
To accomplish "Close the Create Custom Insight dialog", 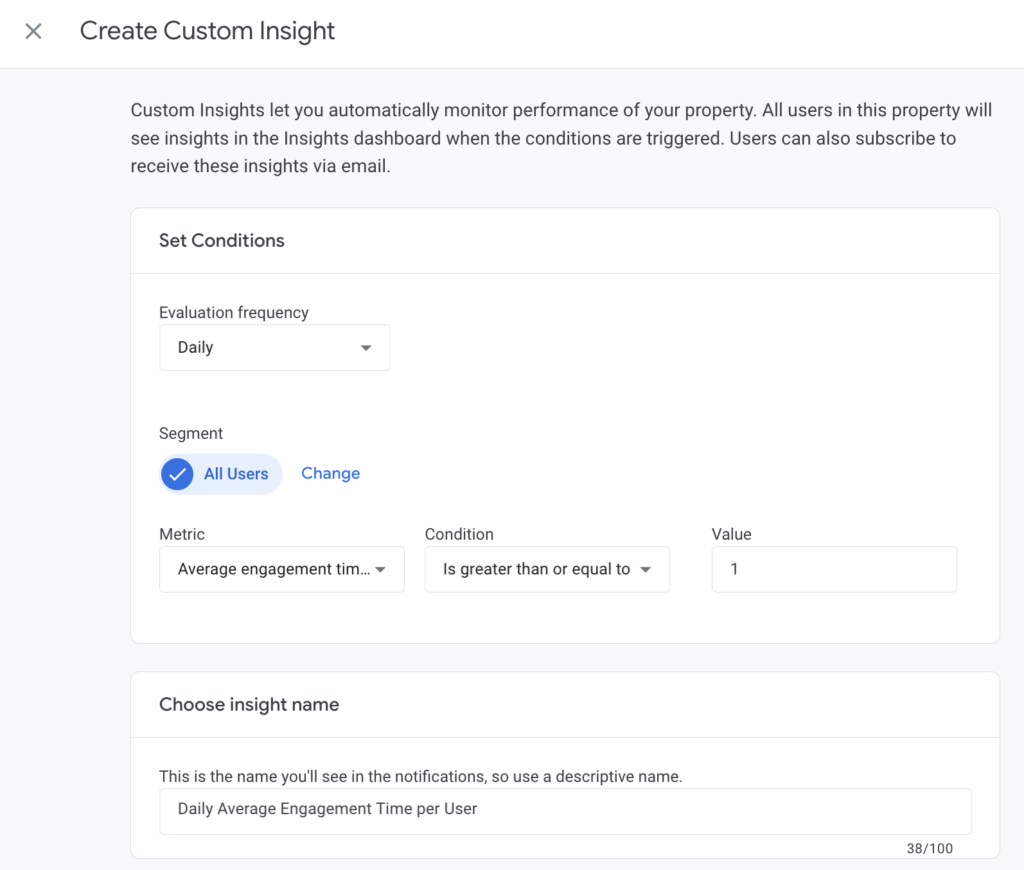I will (x=33, y=31).
